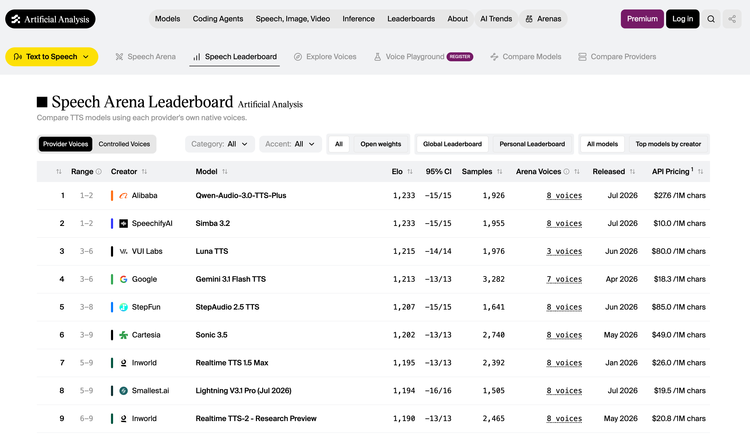Click the Premium button
The width and height of the screenshot is (750, 435).
pos(642,19)
